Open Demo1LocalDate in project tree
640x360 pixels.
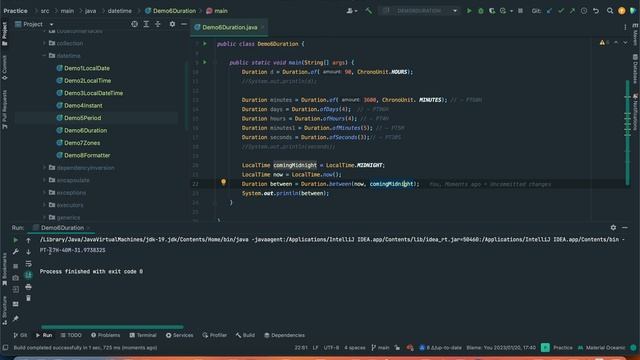point(87,68)
